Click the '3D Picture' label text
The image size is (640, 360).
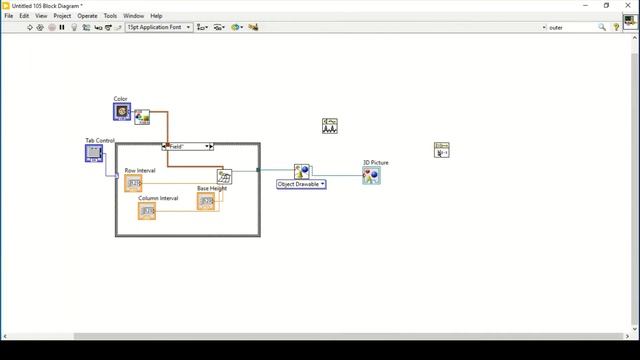[376, 162]
